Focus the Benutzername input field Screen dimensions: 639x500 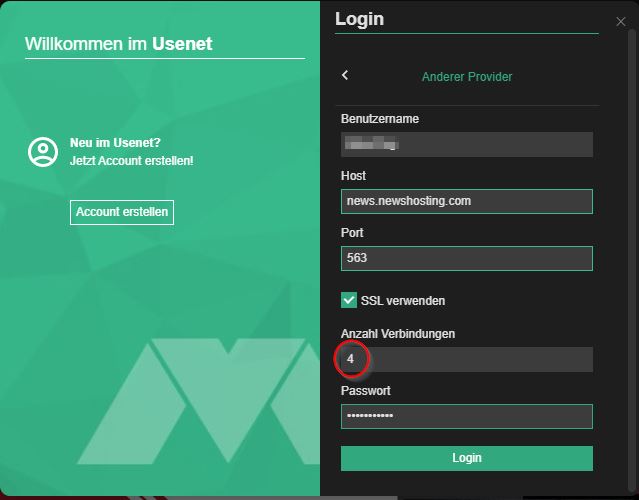point(467,144)
